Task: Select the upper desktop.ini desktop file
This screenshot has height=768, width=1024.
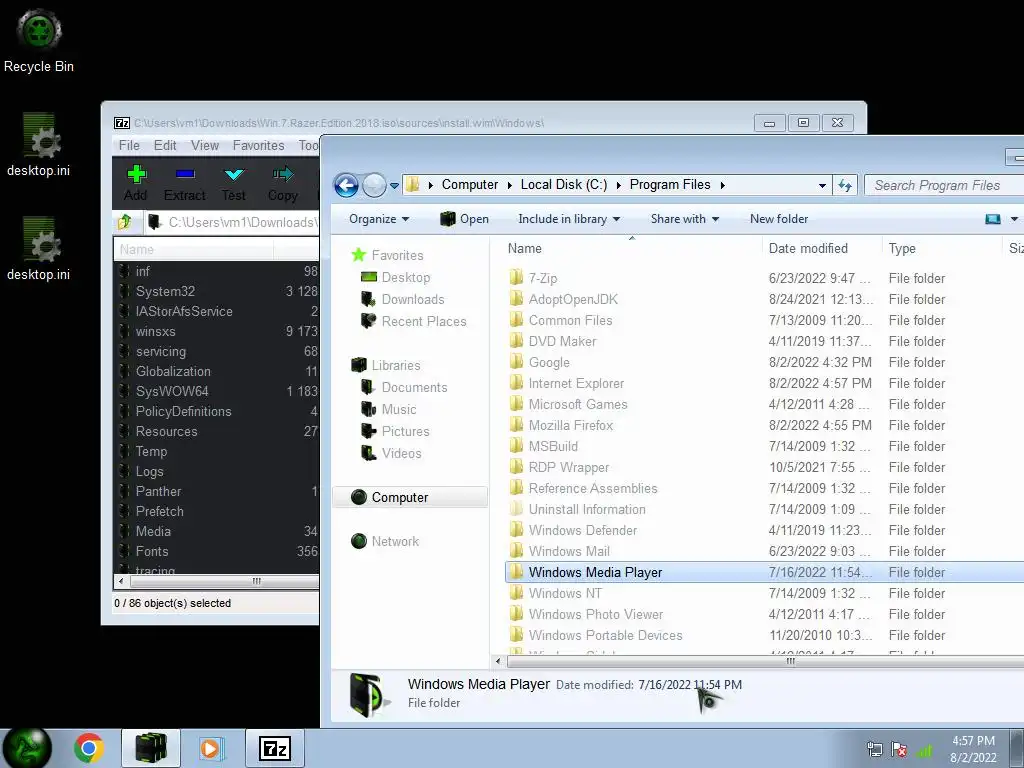Action: click(x=39, y=145)
